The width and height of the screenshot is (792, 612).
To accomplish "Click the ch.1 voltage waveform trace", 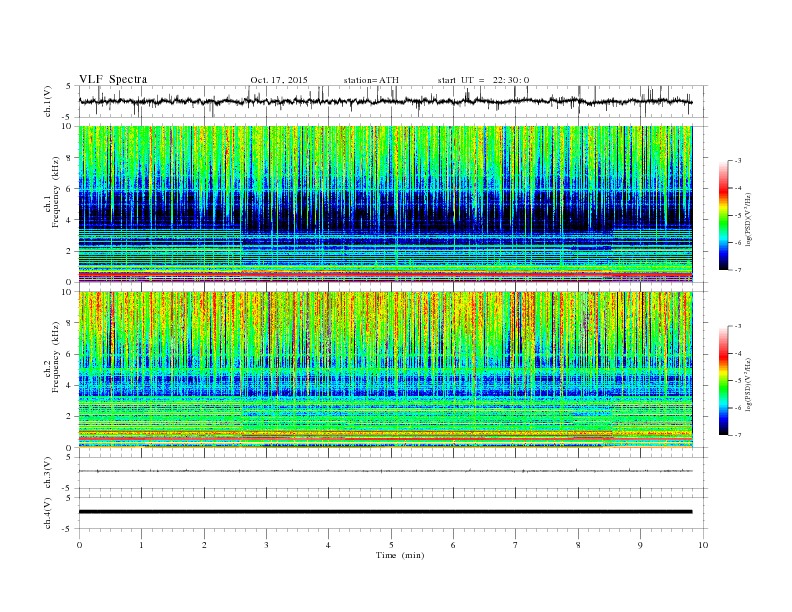I will click(385, 101).
